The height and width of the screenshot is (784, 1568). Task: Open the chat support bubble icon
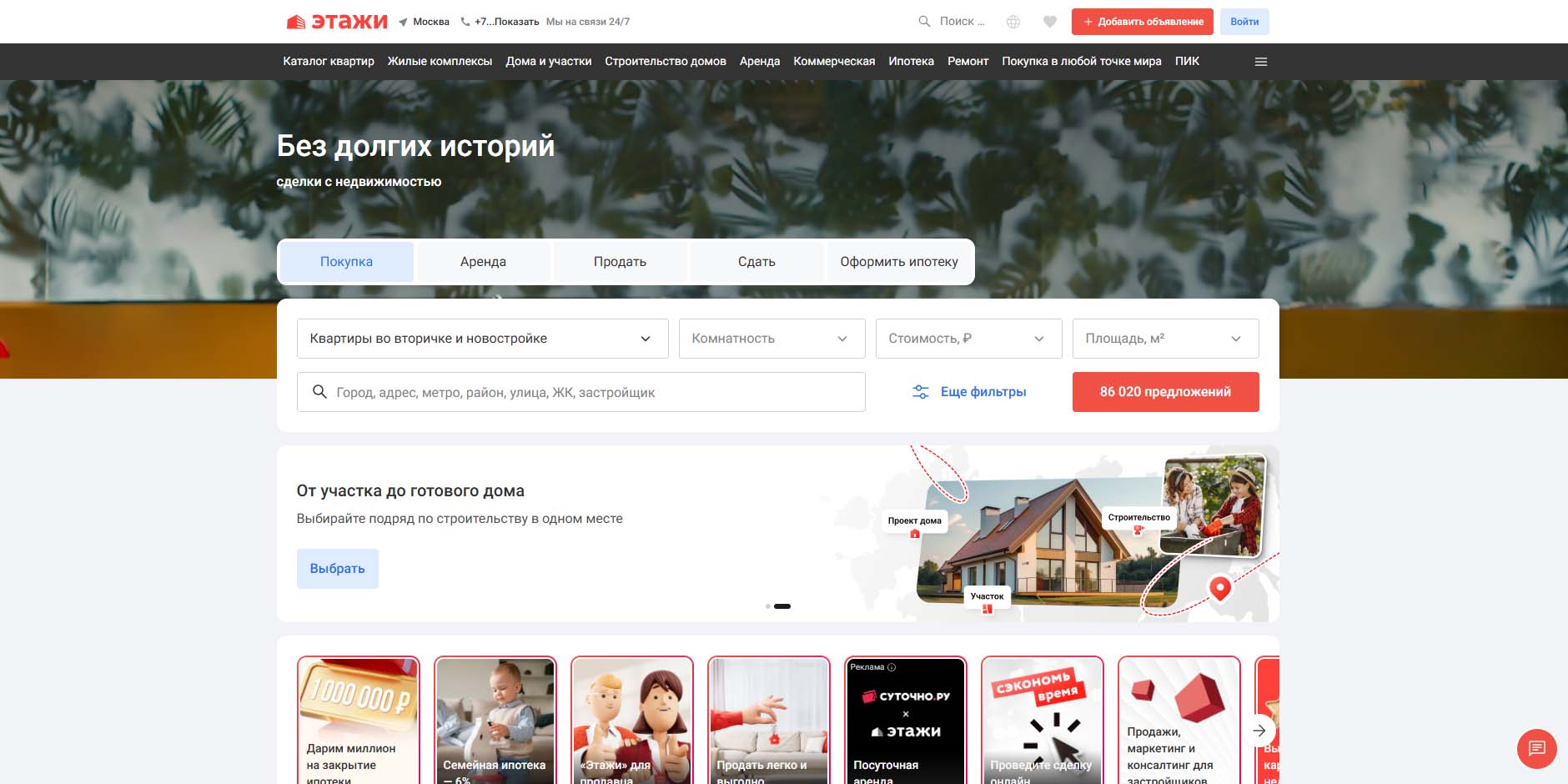tap(1536, 748)
